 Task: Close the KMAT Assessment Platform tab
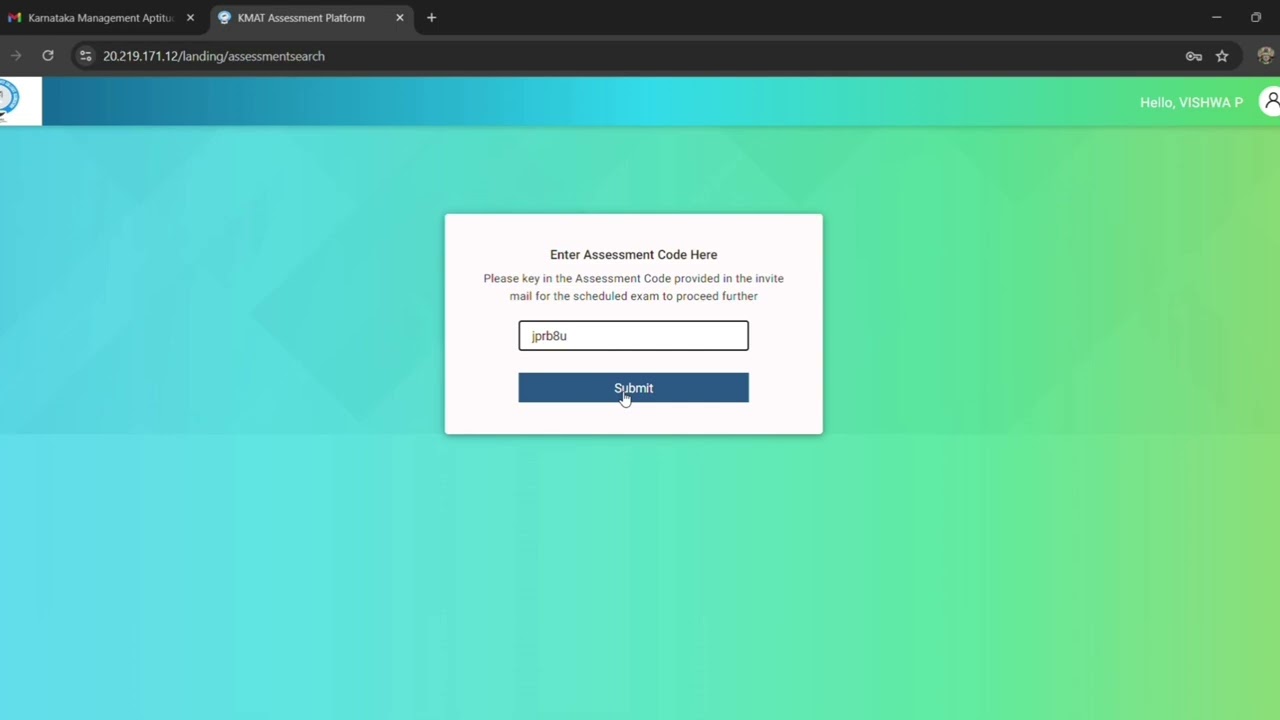(400, 18)
